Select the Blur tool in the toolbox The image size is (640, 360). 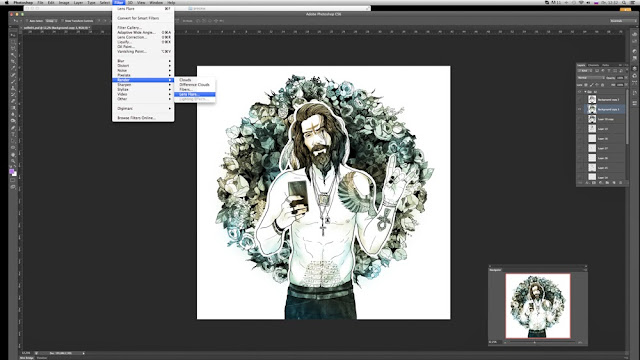pos(13,115)
